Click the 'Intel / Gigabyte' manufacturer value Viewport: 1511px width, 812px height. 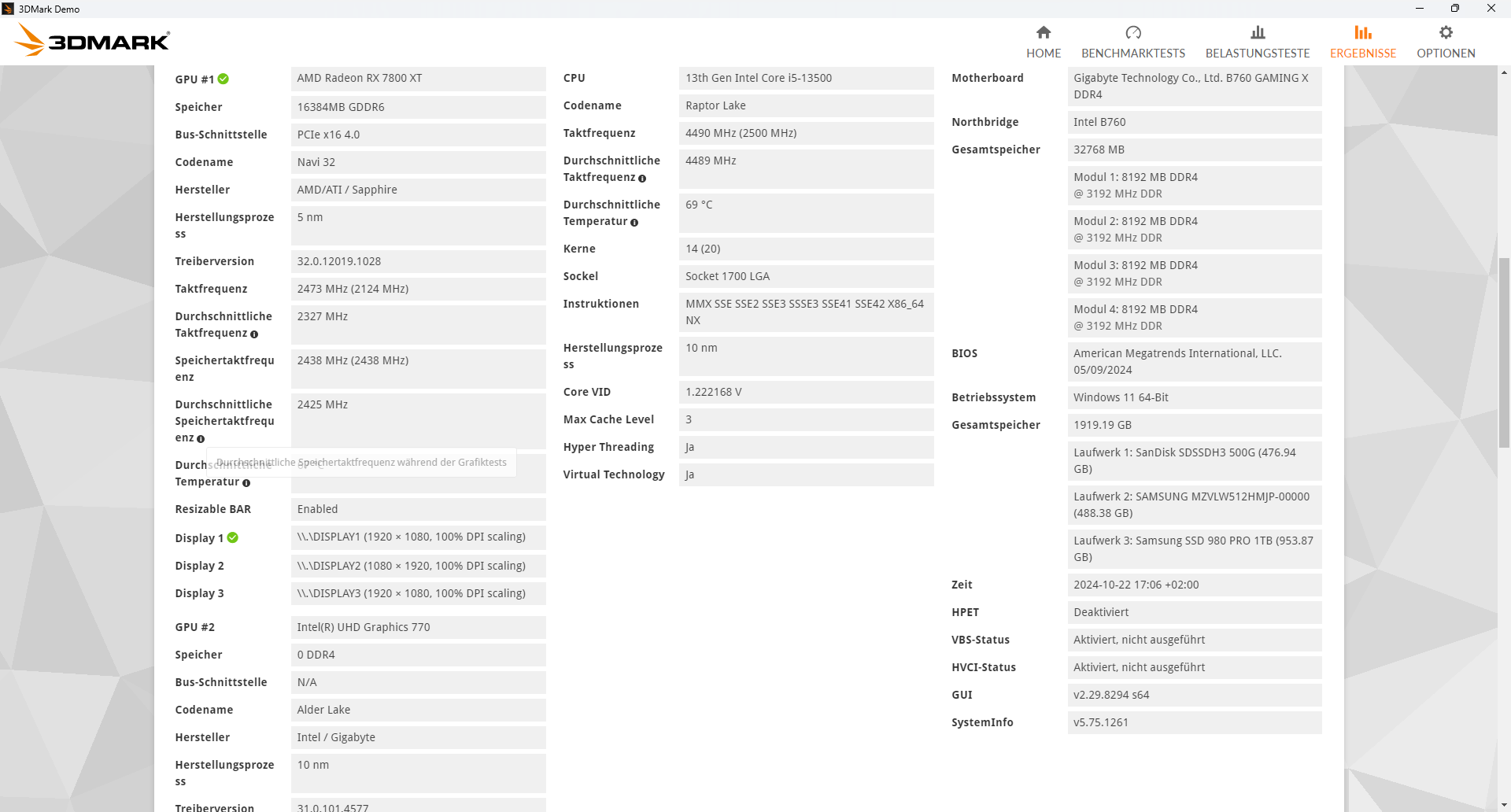point(418,737)
